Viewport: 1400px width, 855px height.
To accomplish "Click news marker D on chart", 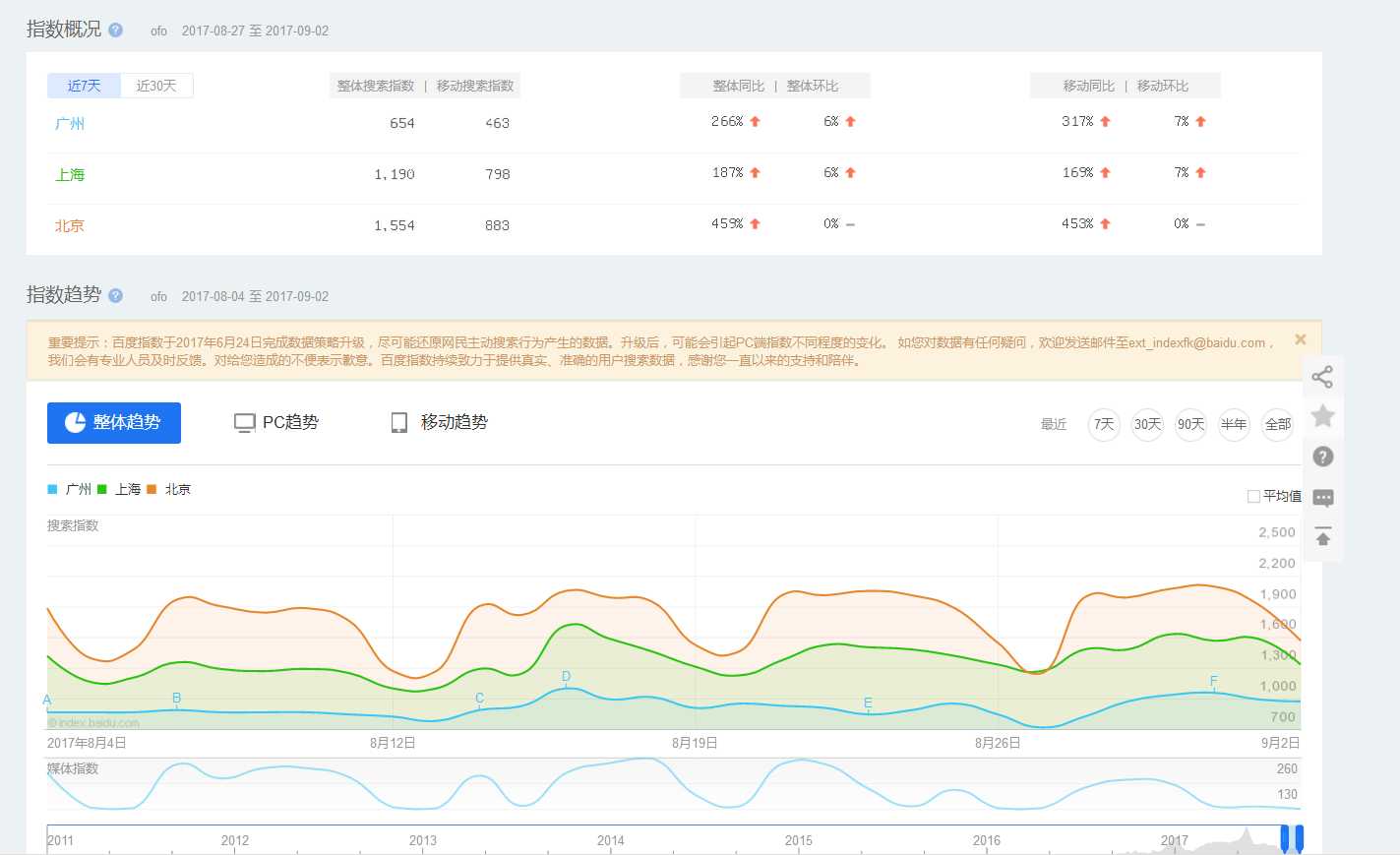I will (567, 676).
